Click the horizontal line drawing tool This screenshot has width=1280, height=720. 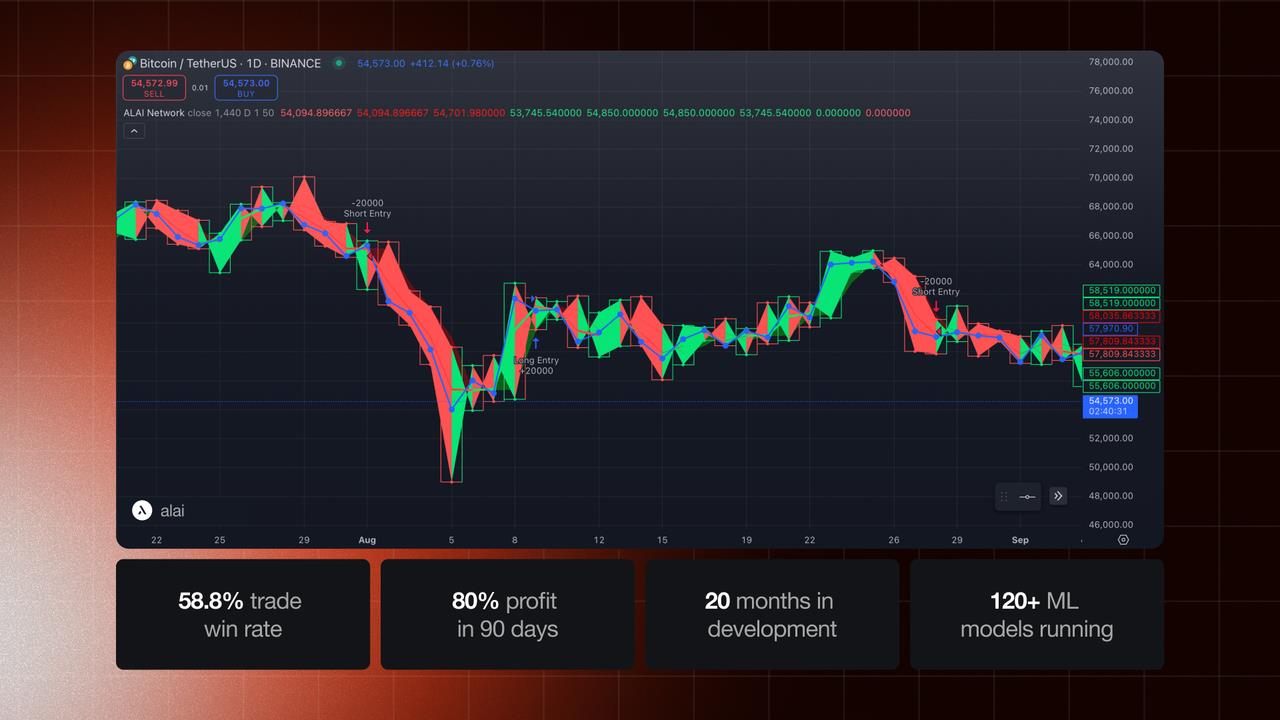1027,496
